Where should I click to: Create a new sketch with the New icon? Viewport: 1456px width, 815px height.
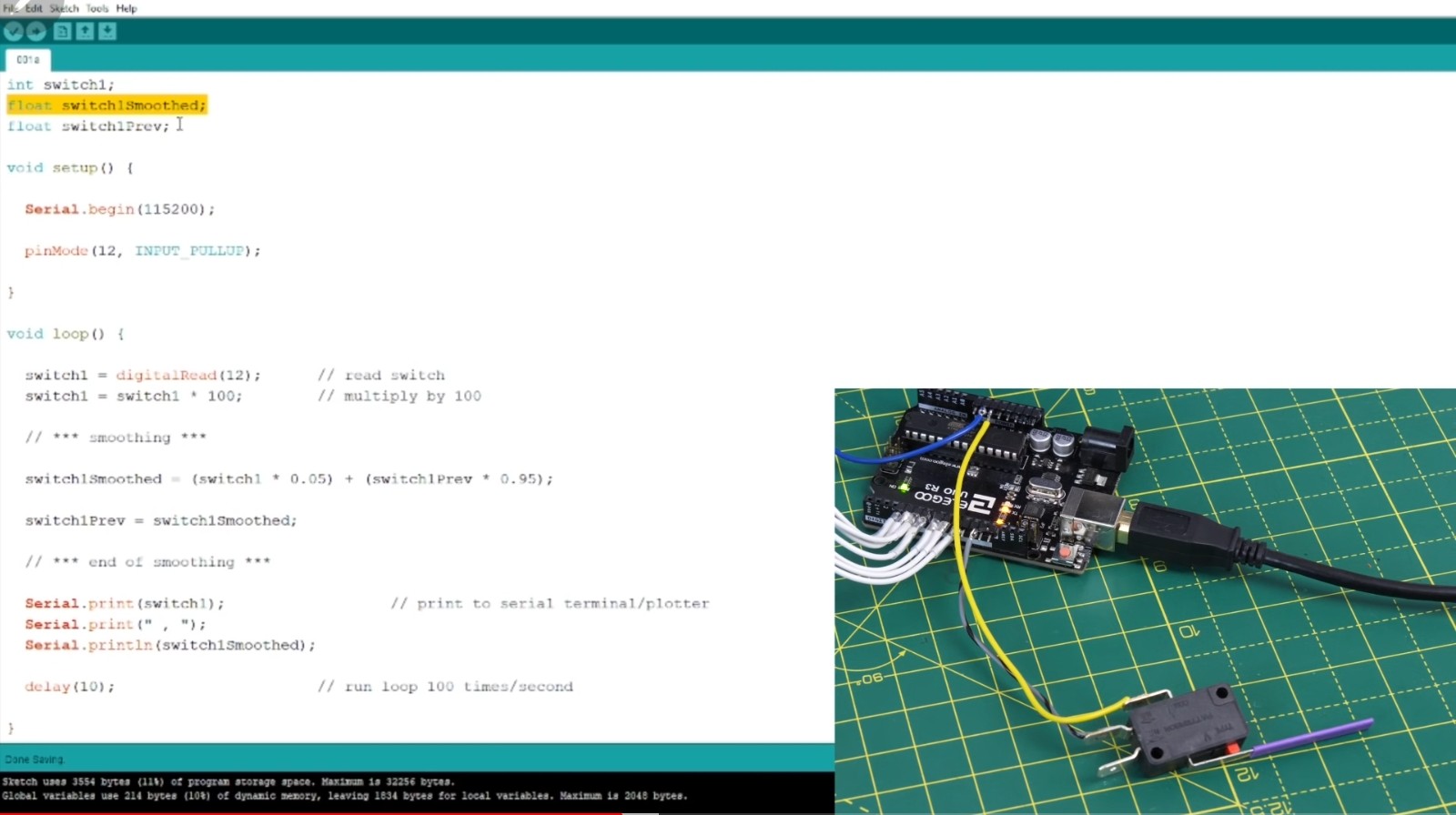62,31
